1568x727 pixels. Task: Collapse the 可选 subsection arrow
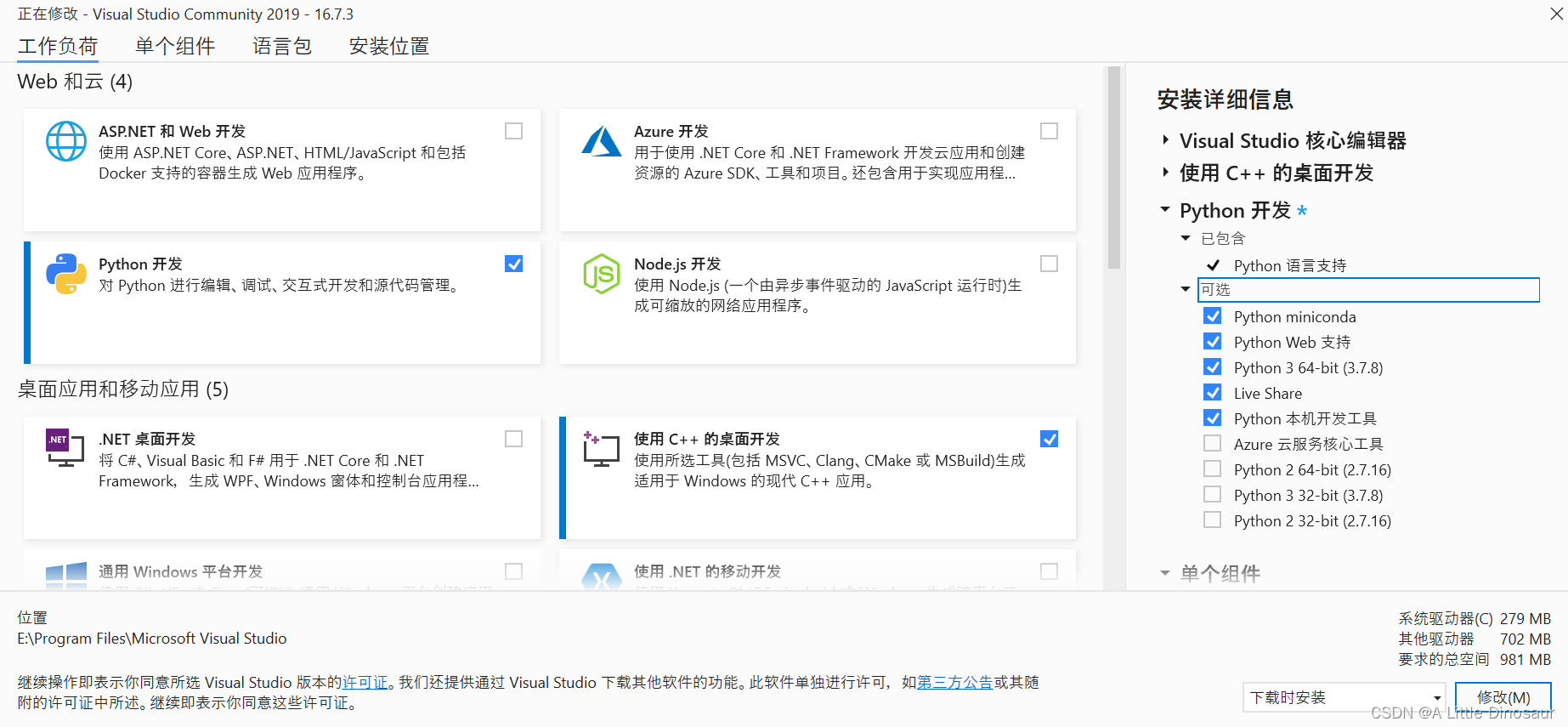coord(1186,289)
